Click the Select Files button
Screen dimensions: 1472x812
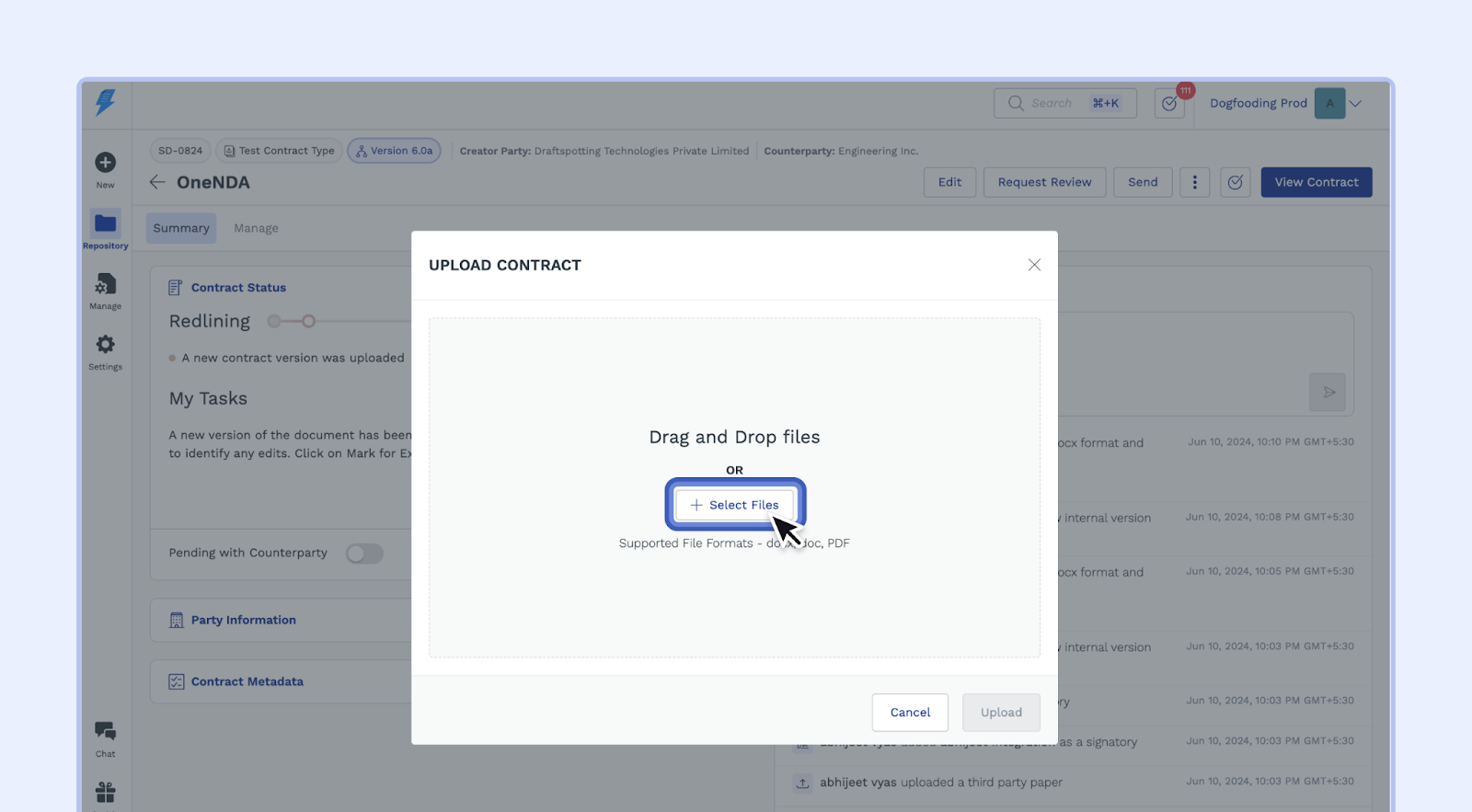click(x=735, y=505)
